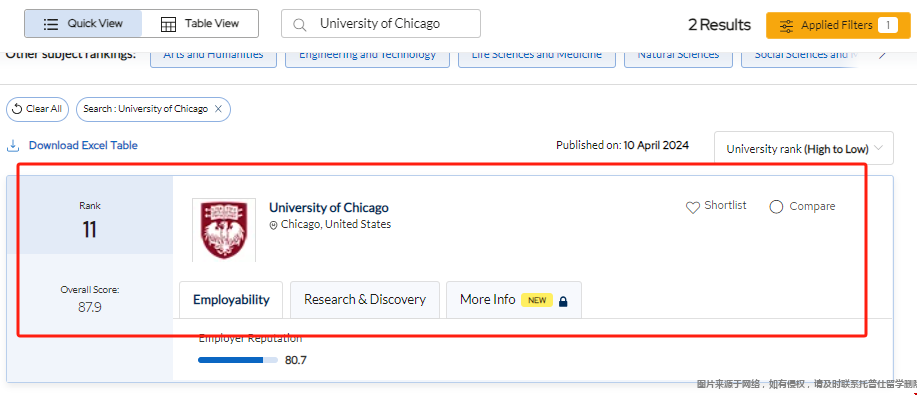Click the University of Chicago search field

[381, 23]
